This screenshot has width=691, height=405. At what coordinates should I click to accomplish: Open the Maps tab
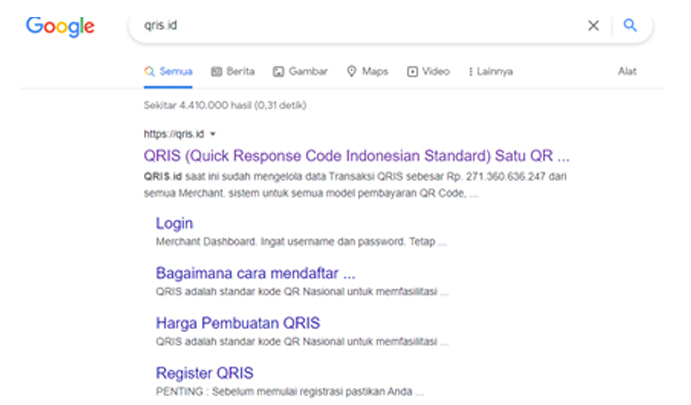click(x=368, y=71)
